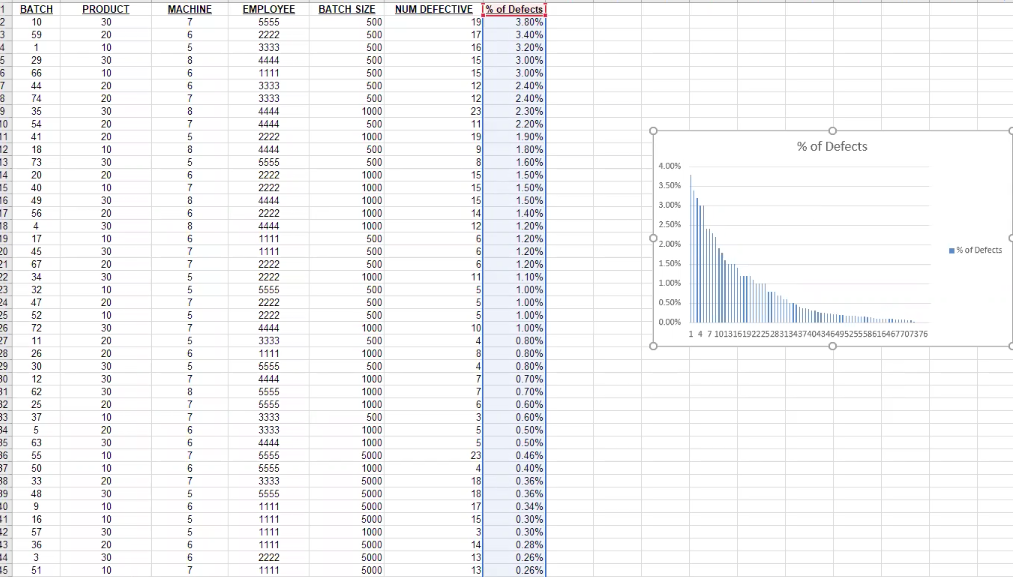The image size is (1013, 577).
Task: Select the batch number 74 cell
Action: 36,98
